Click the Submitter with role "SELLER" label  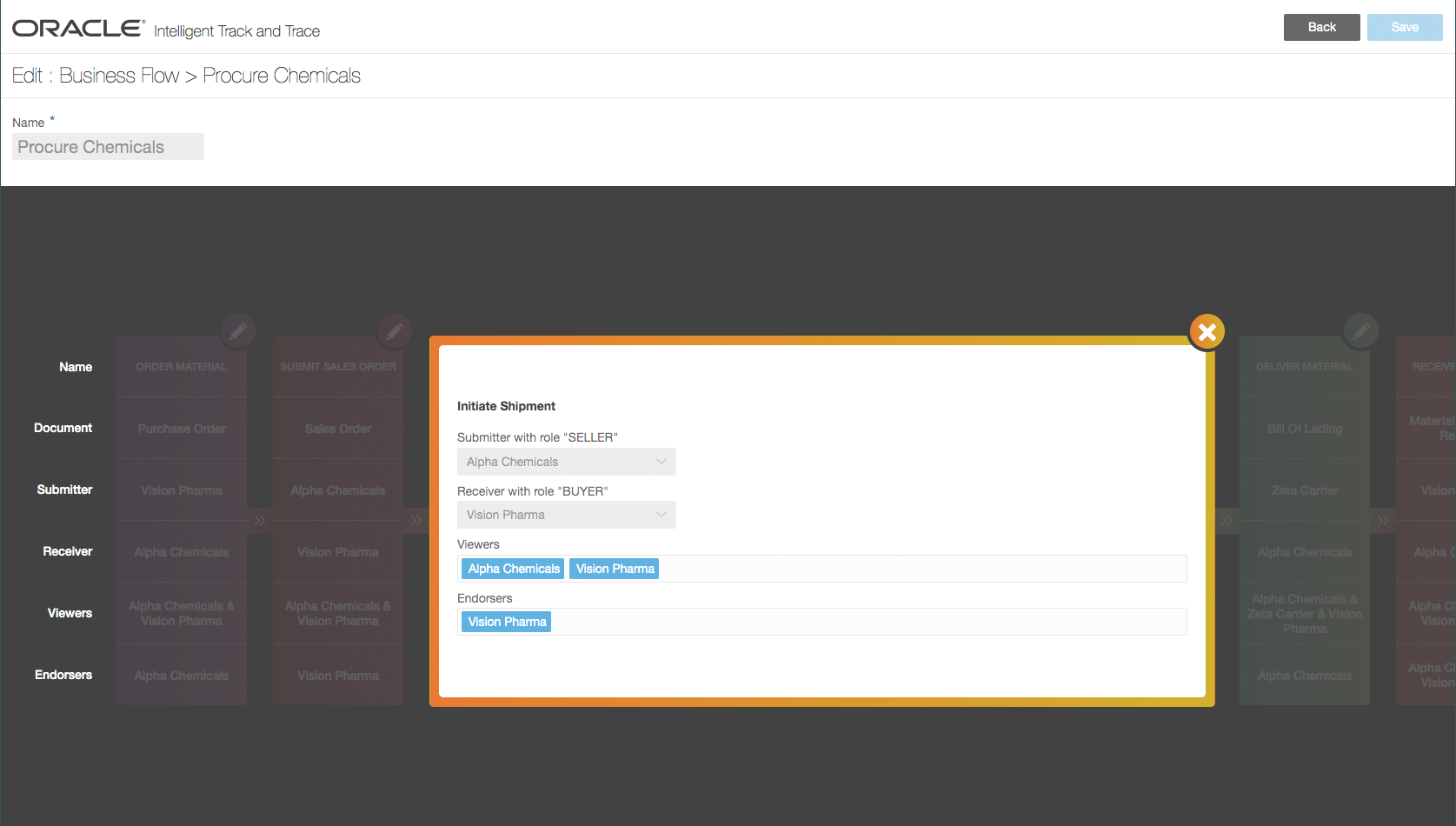537,437
